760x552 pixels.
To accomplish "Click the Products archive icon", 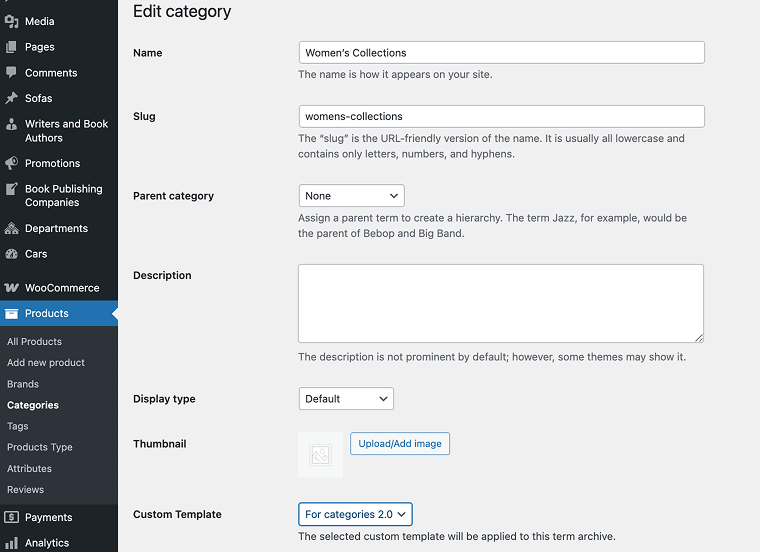I will [x=11, y=314].
